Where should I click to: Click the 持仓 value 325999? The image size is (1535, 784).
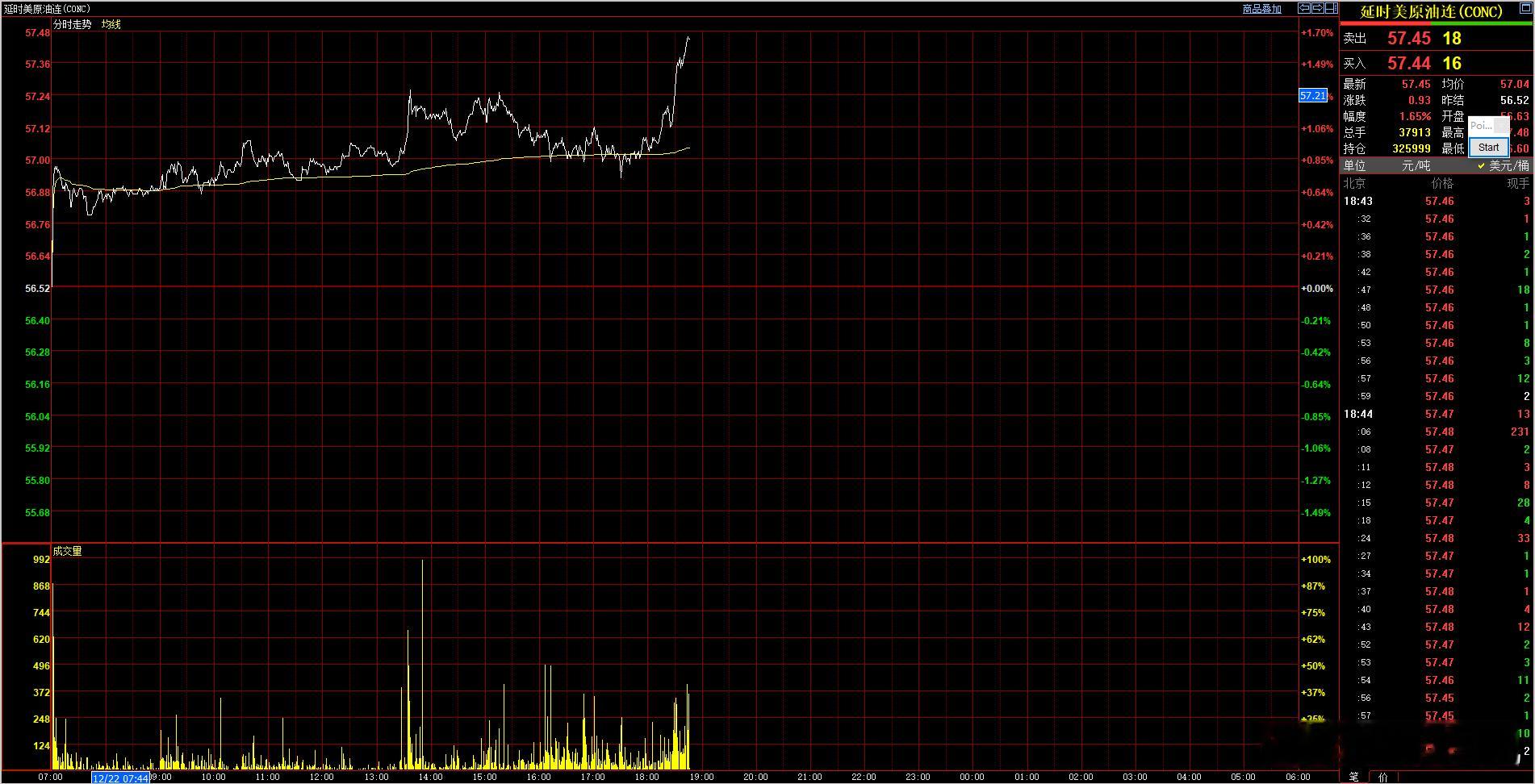click(x=1412, y=148)
